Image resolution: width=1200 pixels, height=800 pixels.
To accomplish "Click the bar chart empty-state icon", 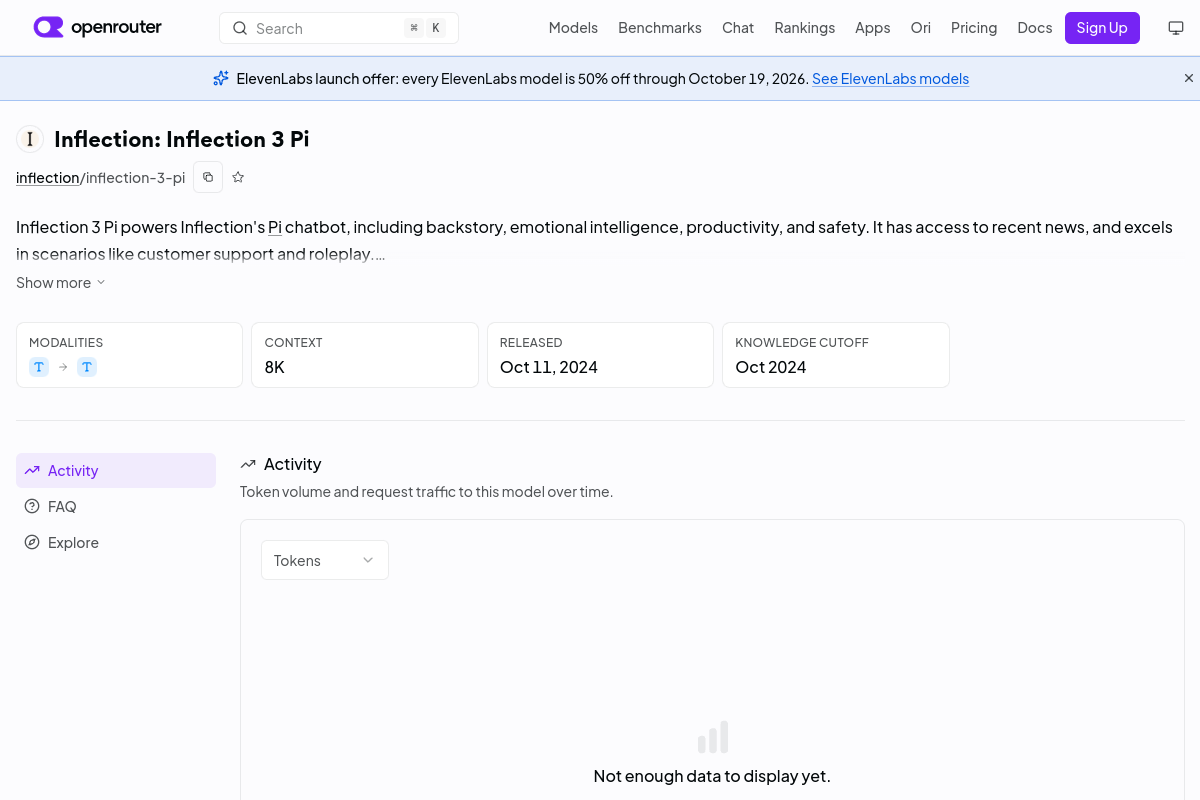I will tap(713, 737).
